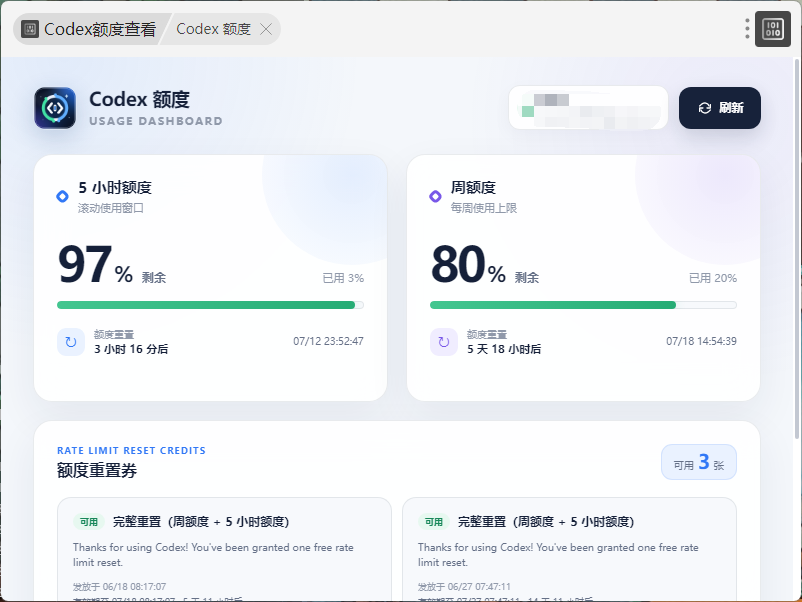Click the blue diamond icon of 5 小时额度

(x=62, y=196)
